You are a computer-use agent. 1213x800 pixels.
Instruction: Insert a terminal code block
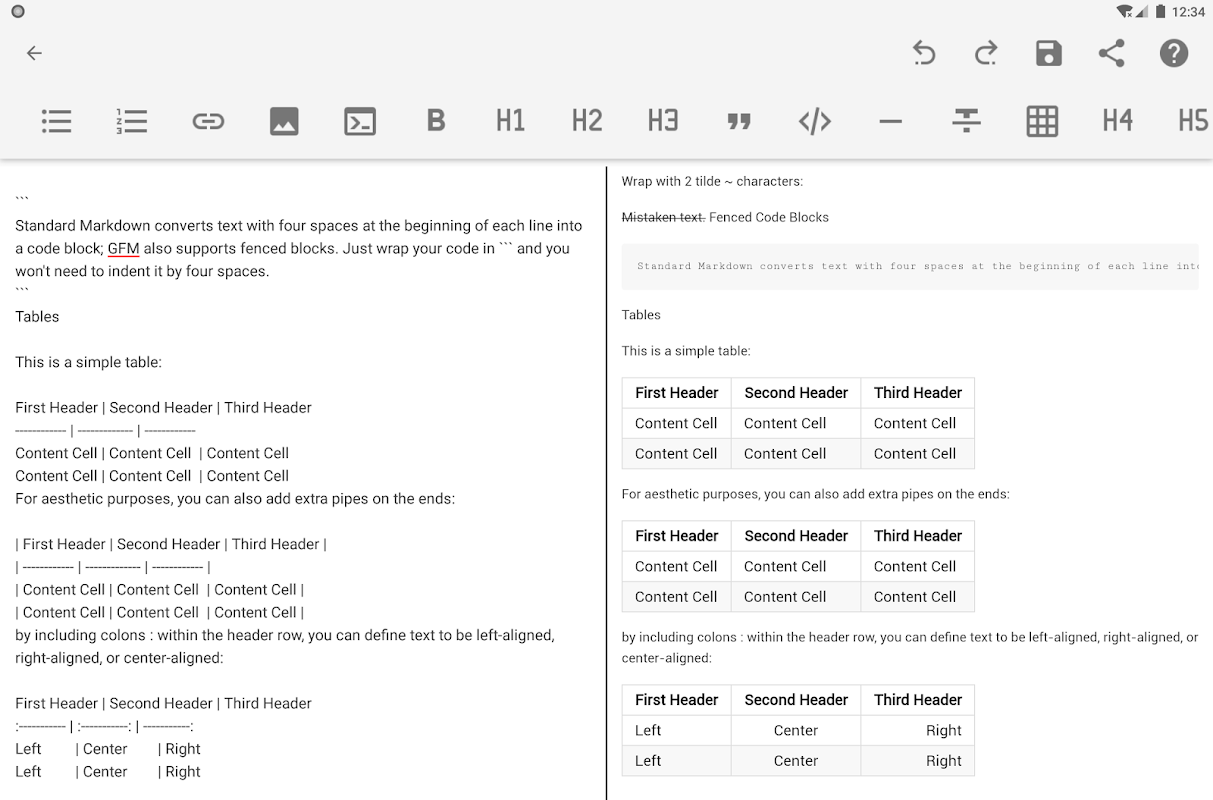coord(360,121)
